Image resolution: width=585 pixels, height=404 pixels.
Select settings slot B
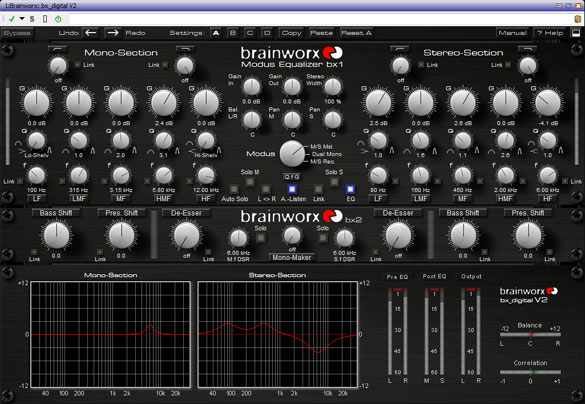[233, 33]
